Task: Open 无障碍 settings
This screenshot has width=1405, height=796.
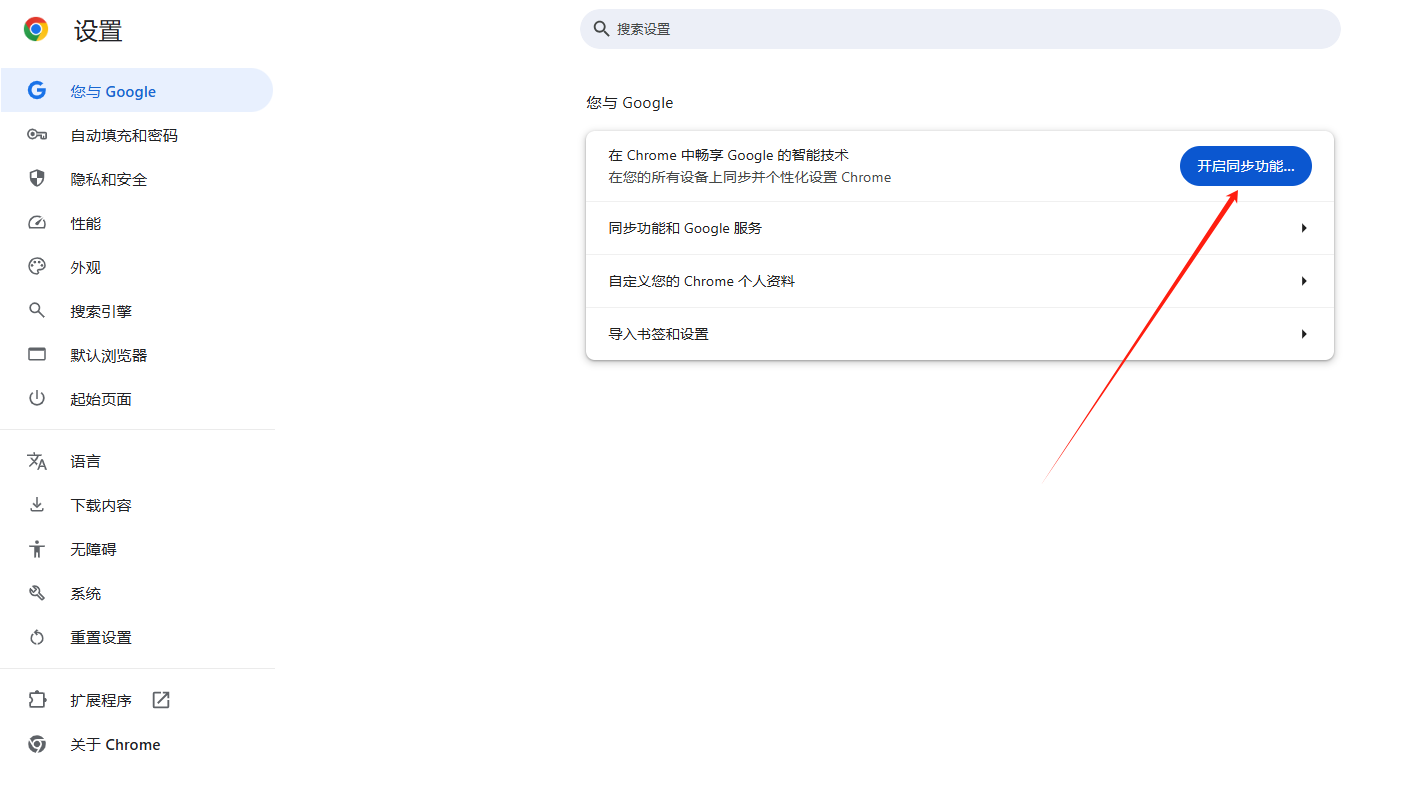Action: (x=136, y=549)
